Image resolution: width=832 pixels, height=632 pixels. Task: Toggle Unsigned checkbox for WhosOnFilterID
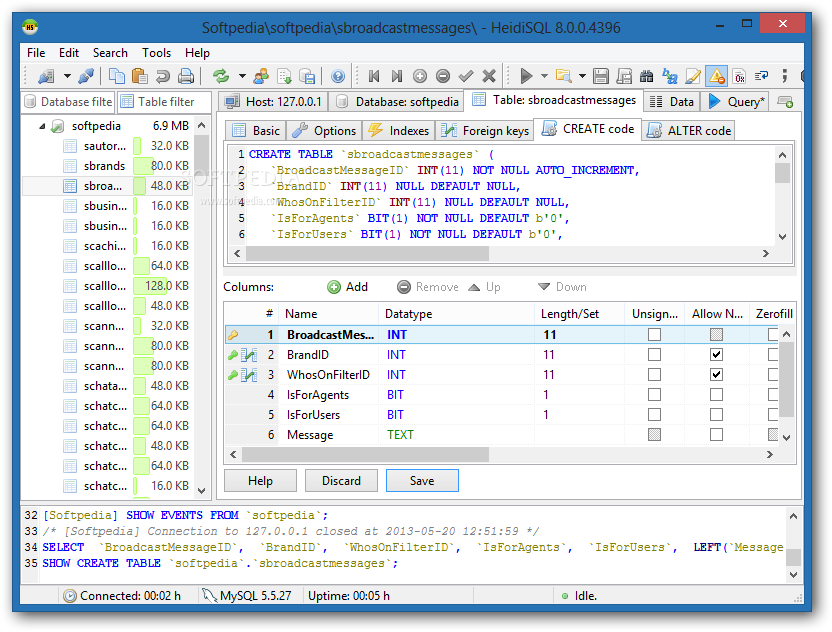point(654,375)
